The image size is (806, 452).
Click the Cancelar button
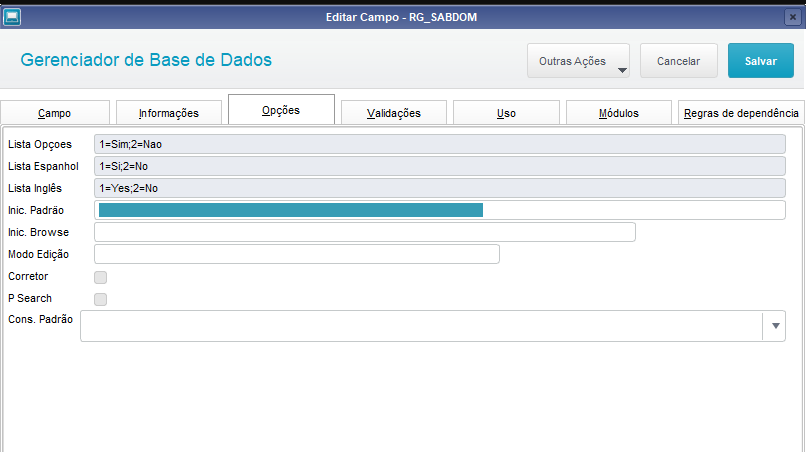[679, 61]
